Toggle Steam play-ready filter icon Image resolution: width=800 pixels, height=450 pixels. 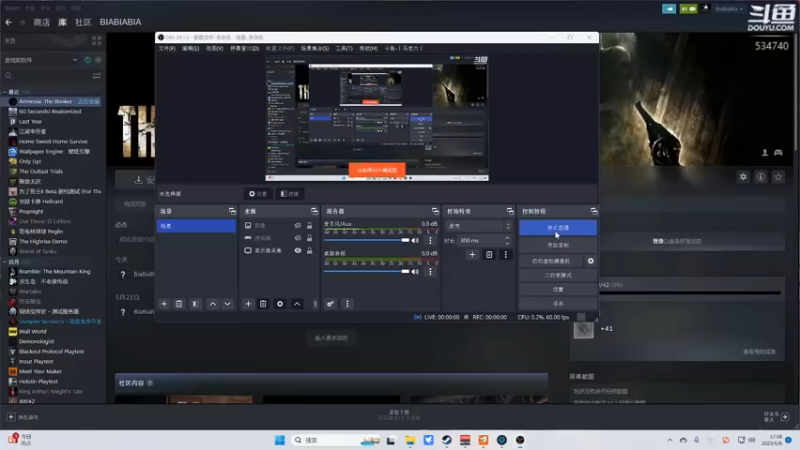pos(98,60)
